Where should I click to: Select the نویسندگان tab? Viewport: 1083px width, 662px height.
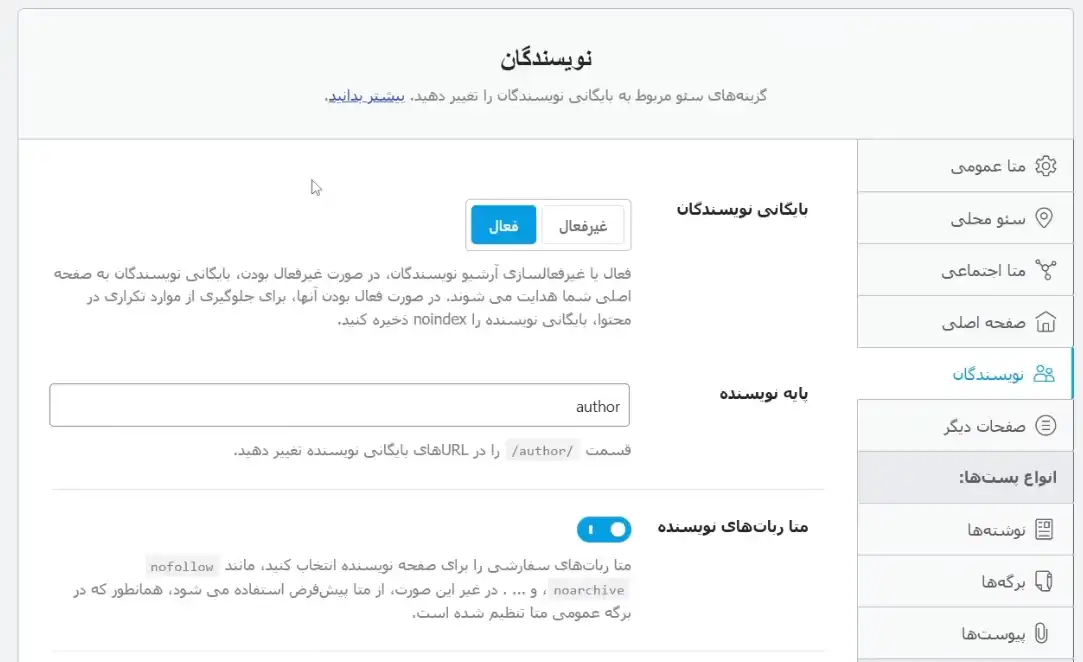[965, 374]
